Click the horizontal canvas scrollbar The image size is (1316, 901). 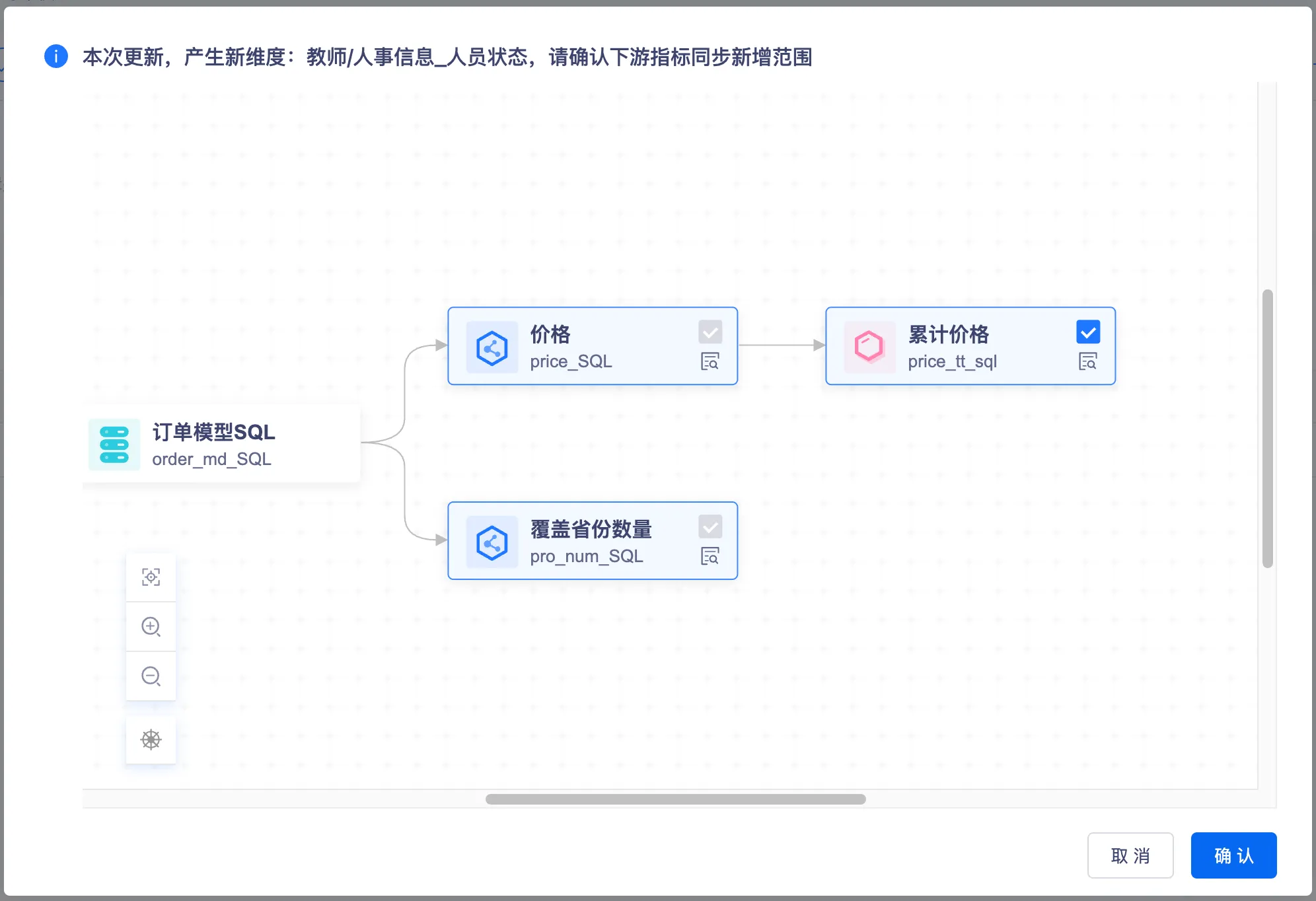[x=675, y=799]
